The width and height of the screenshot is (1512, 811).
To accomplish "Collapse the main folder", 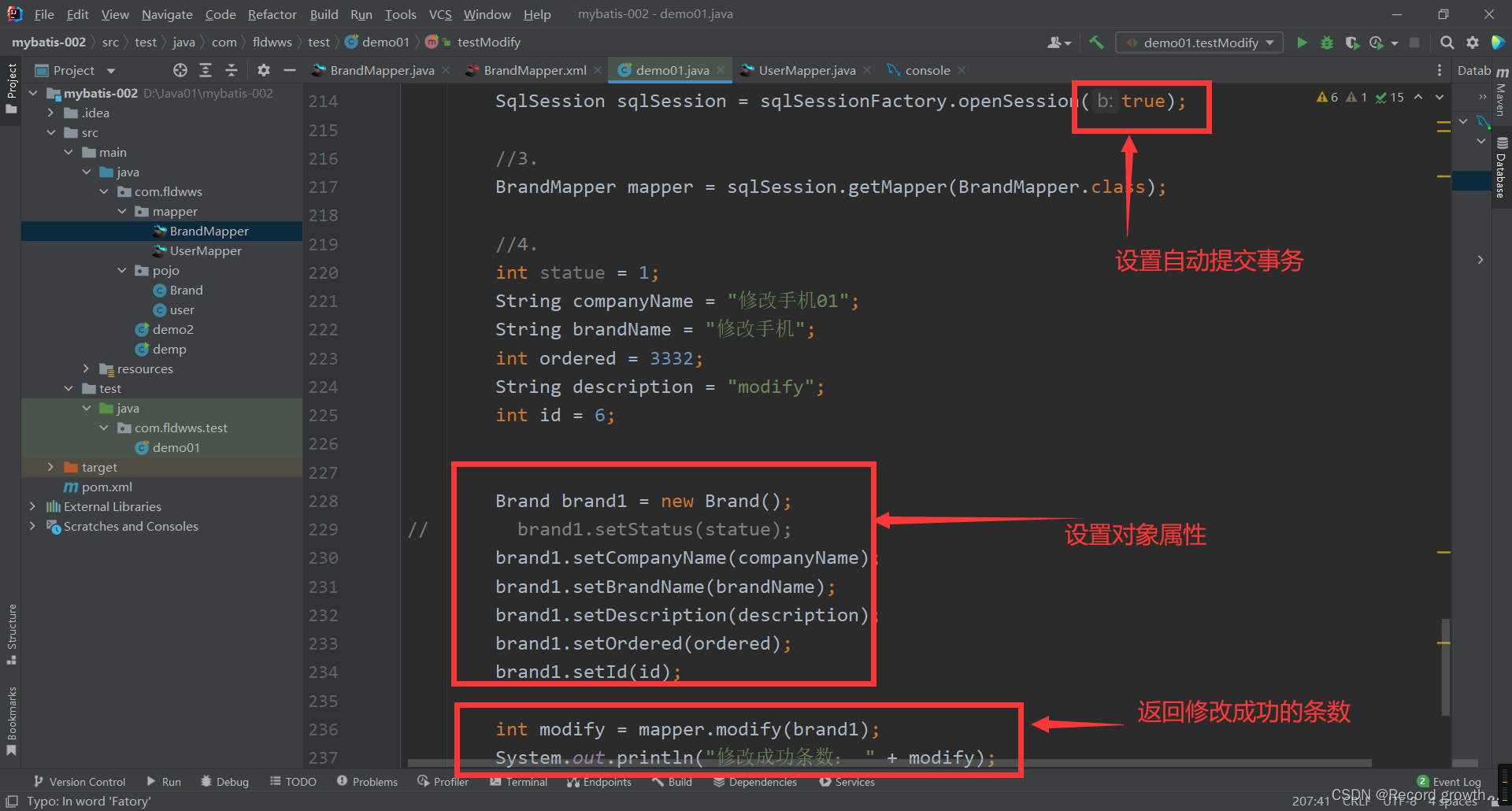I will click(69, 152).
